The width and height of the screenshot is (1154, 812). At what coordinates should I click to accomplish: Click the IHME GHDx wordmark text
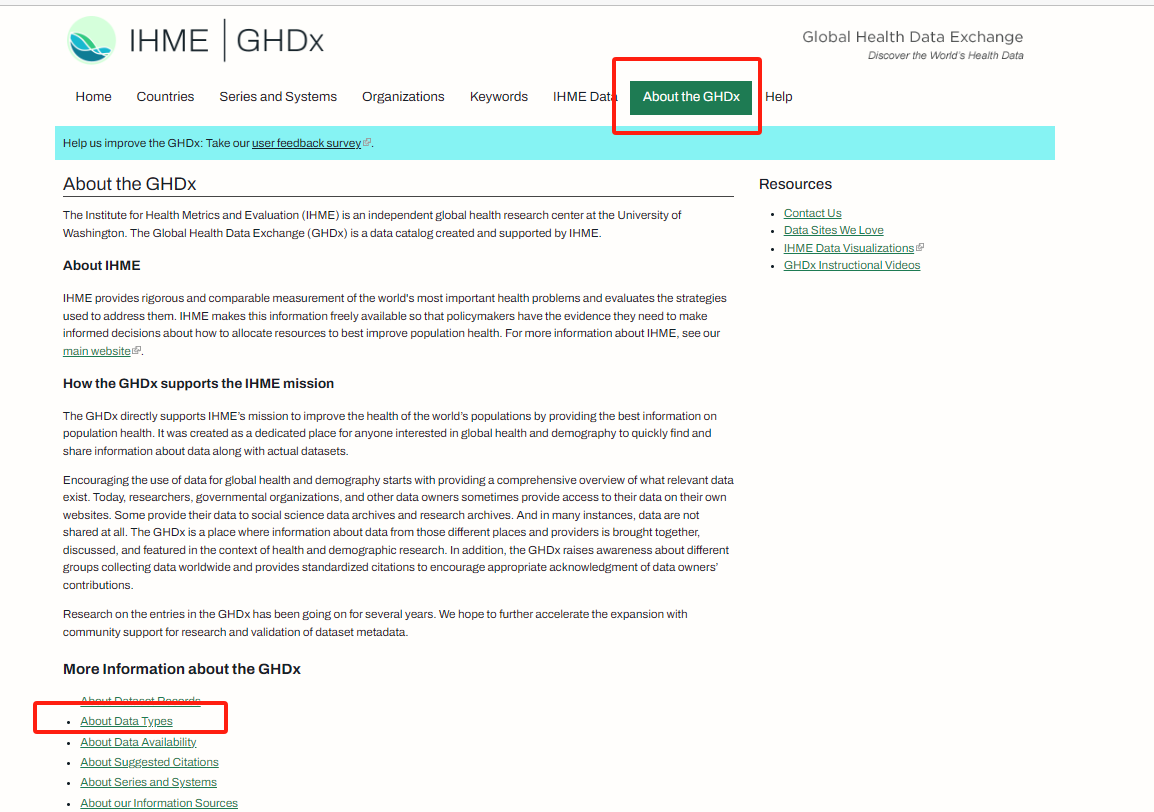227,40
